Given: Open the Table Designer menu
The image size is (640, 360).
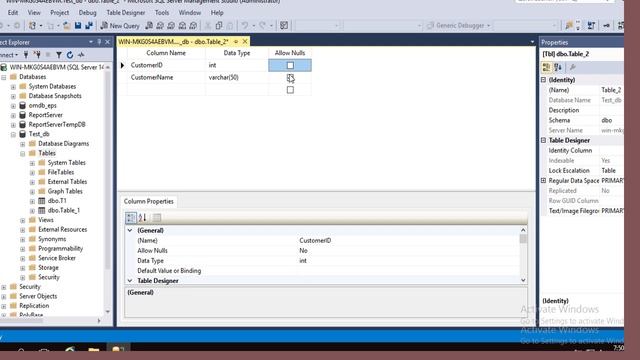Looking at the screenshot, I should click(126, 13).
